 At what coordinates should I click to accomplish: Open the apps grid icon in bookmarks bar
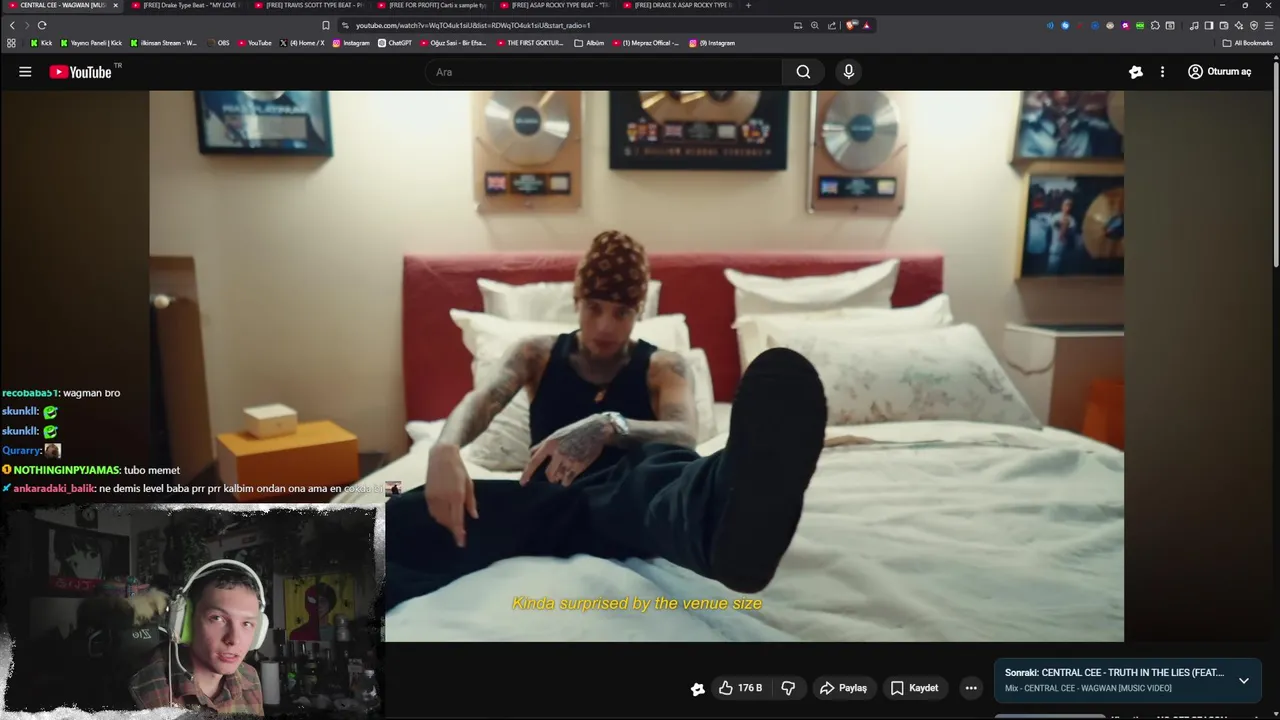pyautogui.click(x=11, y=43)
